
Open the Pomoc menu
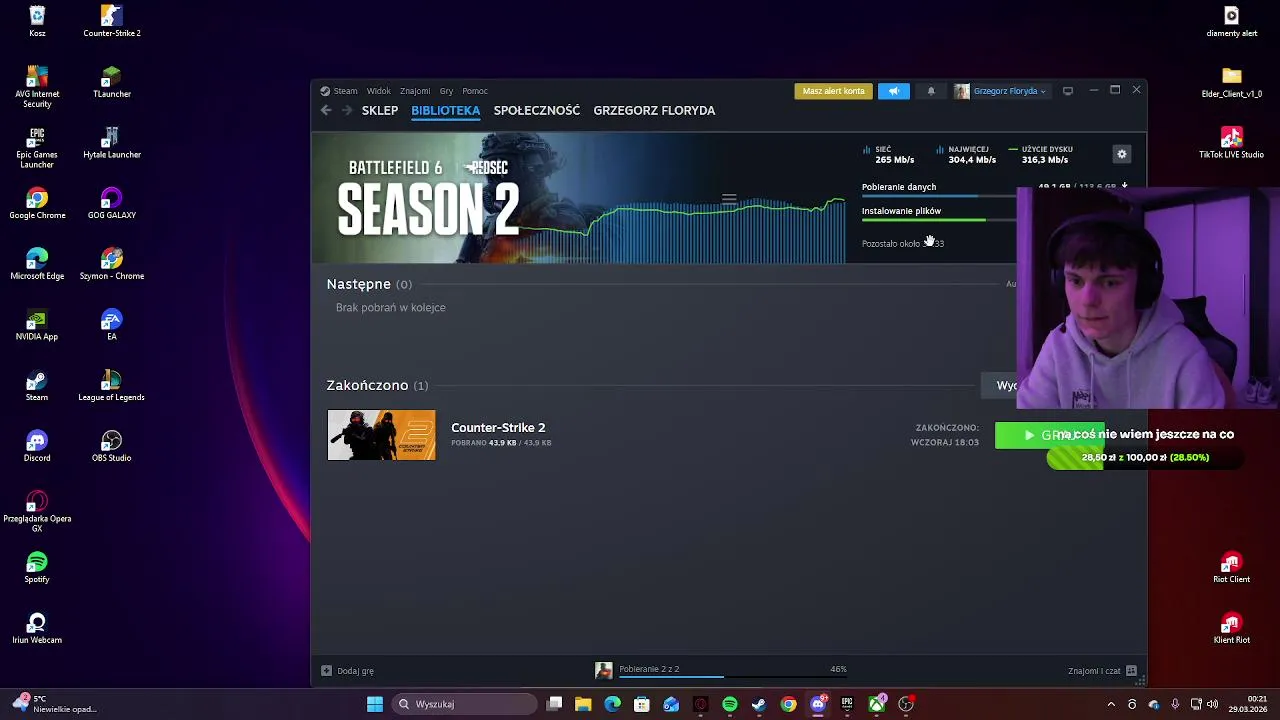click(x=475, y=91)
